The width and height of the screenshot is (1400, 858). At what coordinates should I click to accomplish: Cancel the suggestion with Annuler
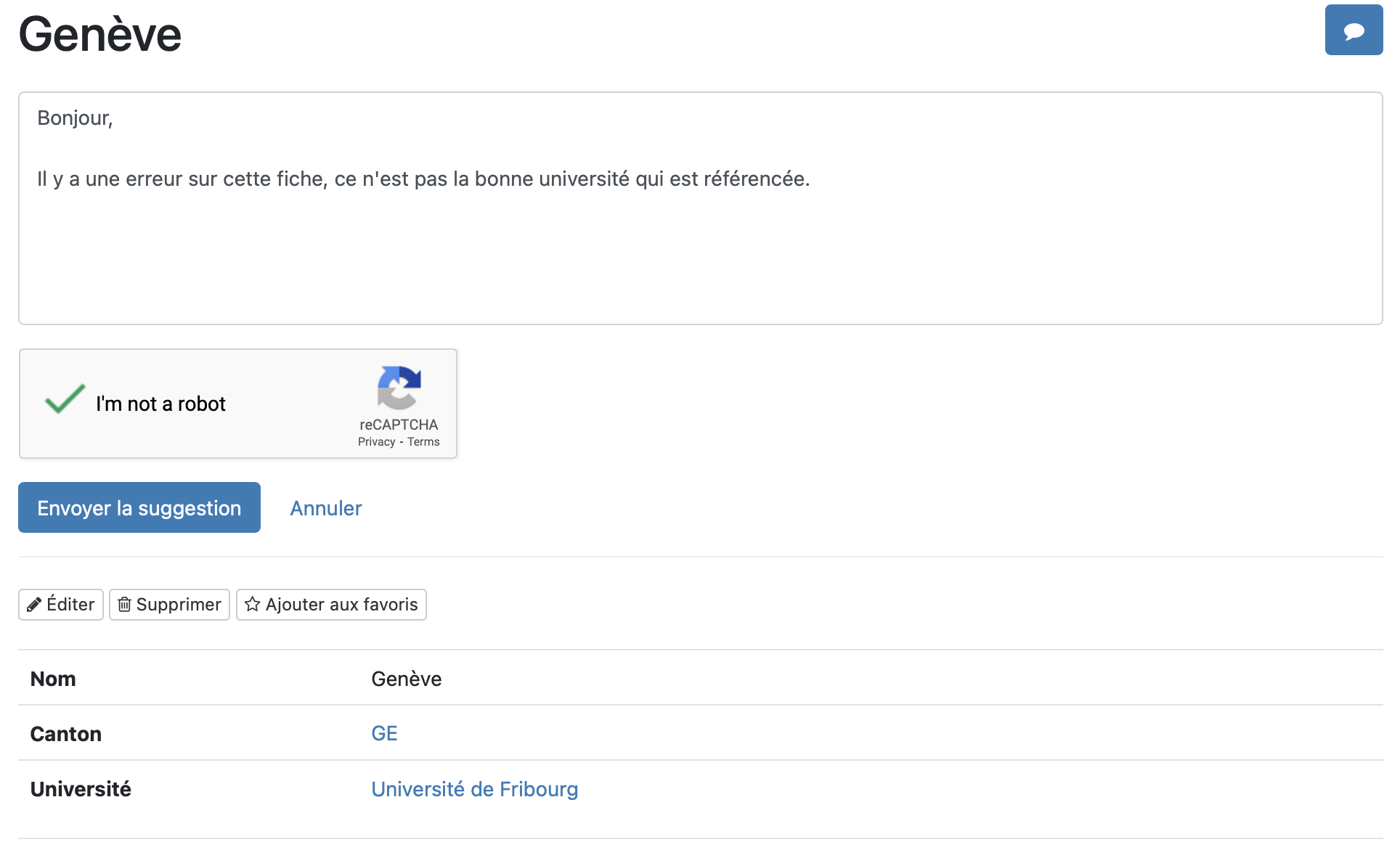[326, 508]
